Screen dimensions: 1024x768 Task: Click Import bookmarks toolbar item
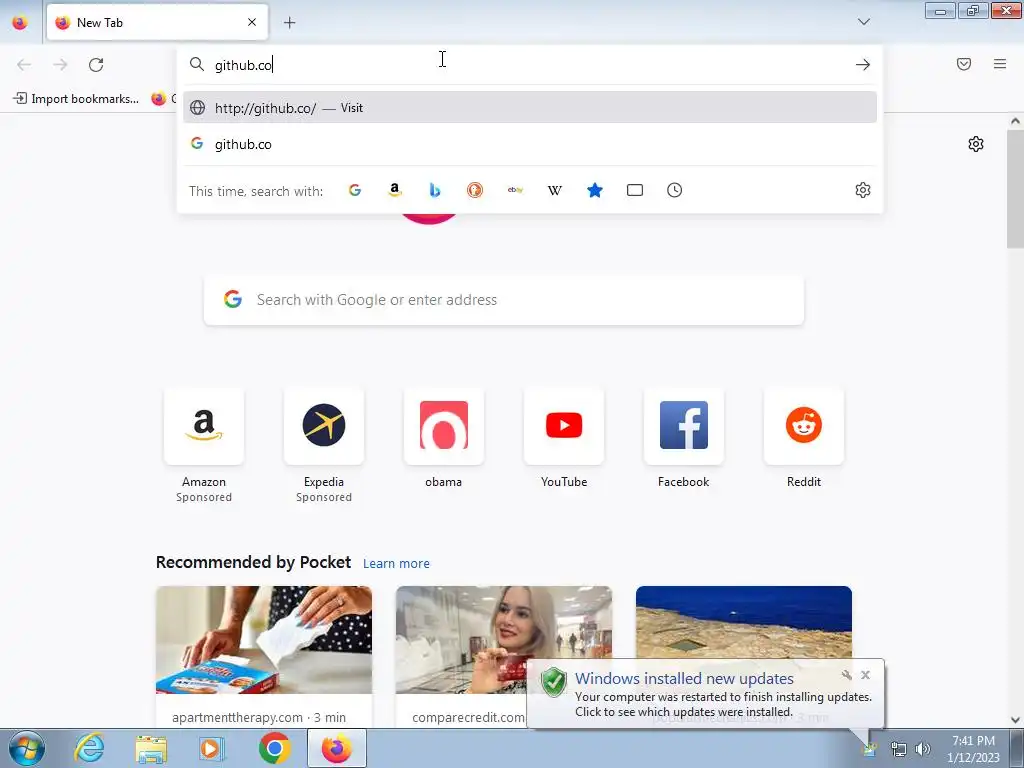(76, 99)
